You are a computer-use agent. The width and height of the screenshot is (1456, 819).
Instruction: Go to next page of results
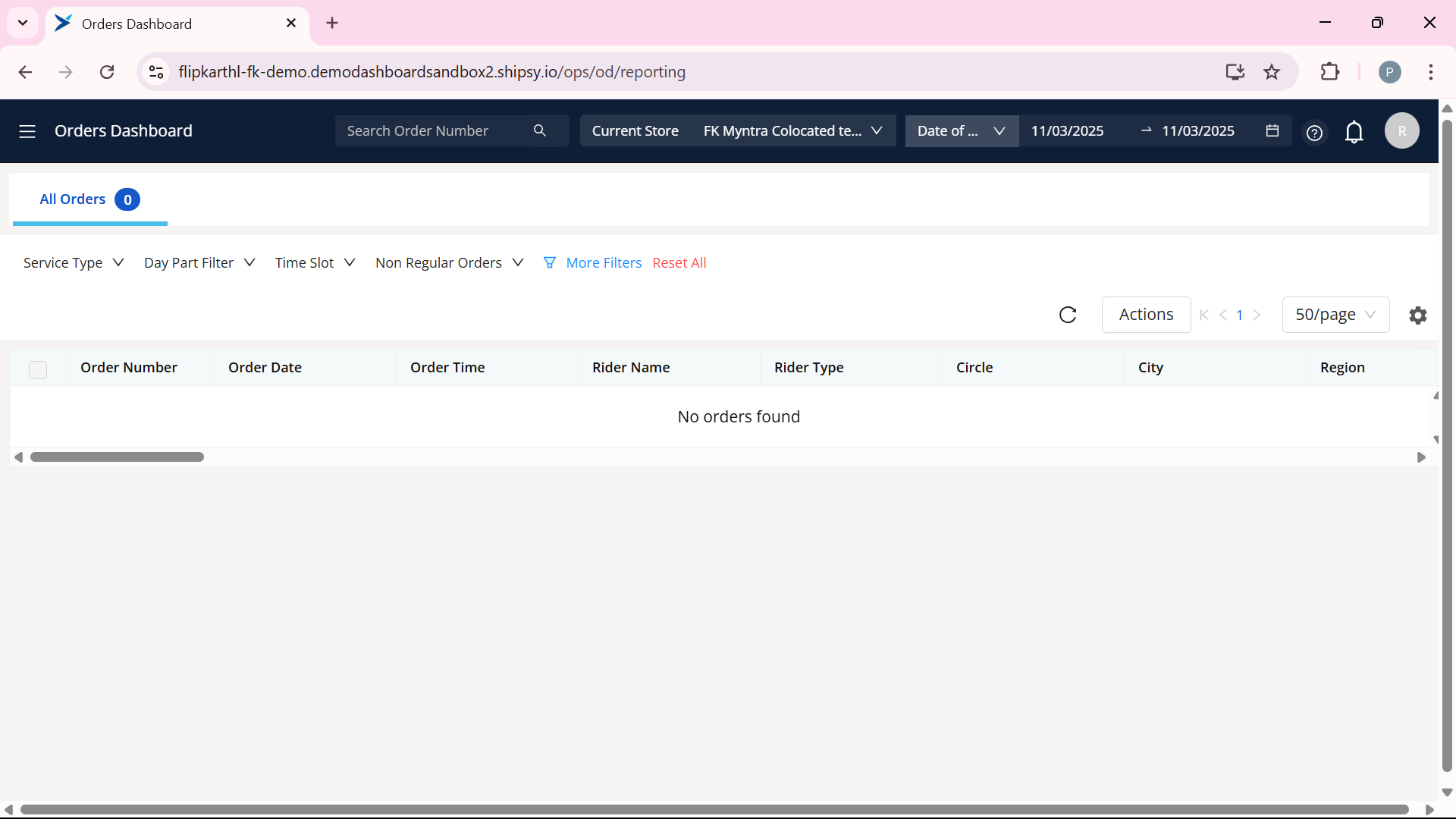coord(1257,315)
